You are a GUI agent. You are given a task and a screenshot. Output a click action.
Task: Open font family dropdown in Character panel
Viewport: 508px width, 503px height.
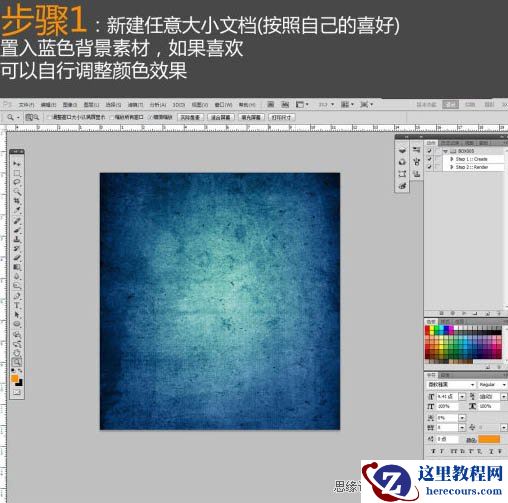(472, 385)
